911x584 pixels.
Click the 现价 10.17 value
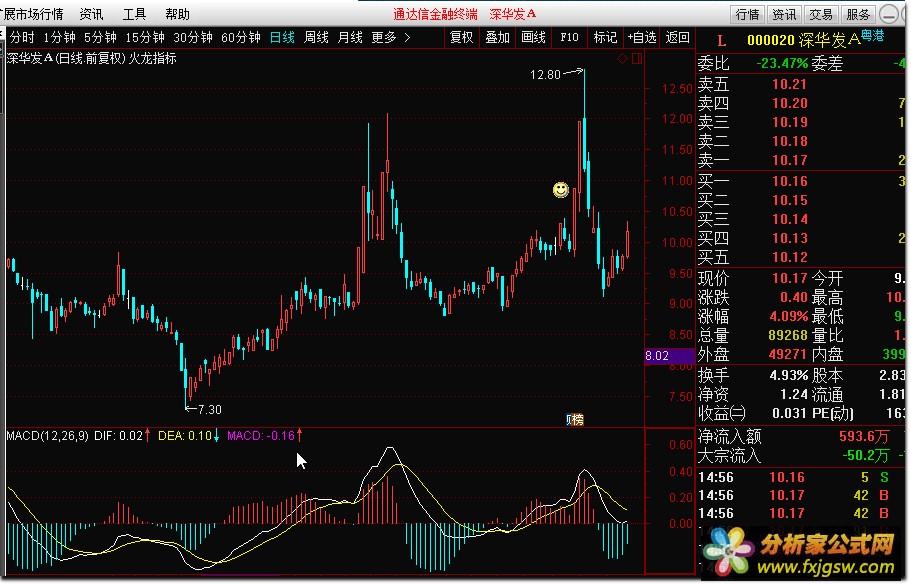click(790, 278)
